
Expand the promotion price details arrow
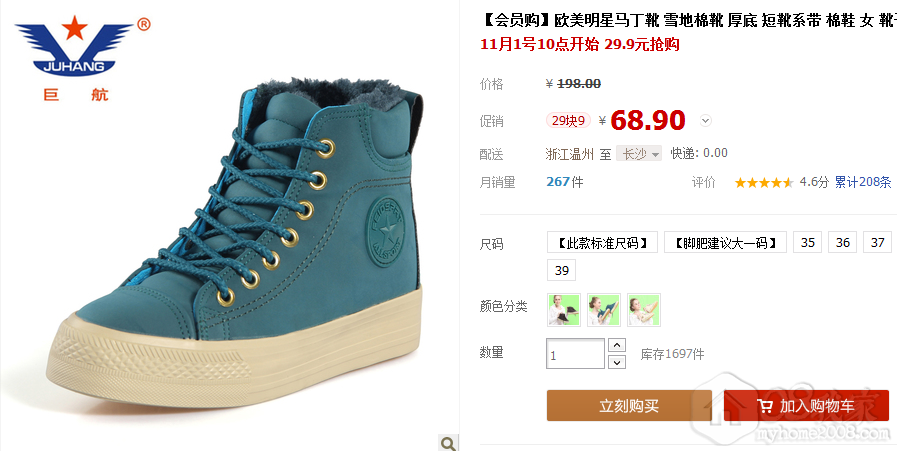tap(706, 121)
